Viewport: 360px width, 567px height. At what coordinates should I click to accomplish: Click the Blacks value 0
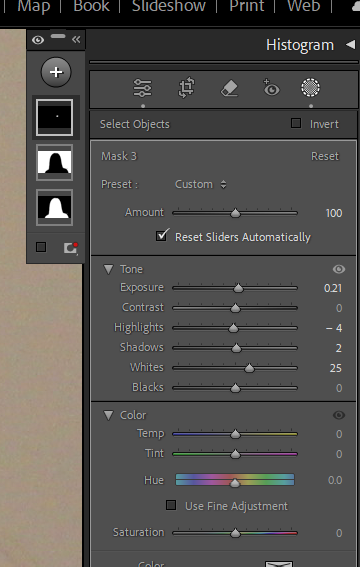(339, 388)
